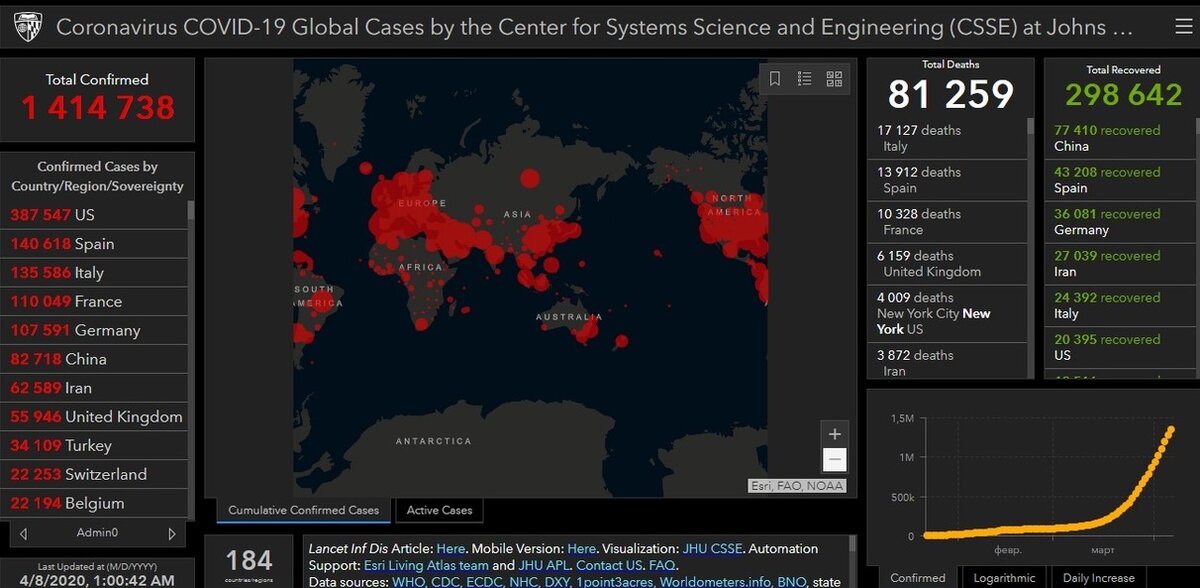
Task: Open the Worldometers.info data source link
Action: pos(715,581)
